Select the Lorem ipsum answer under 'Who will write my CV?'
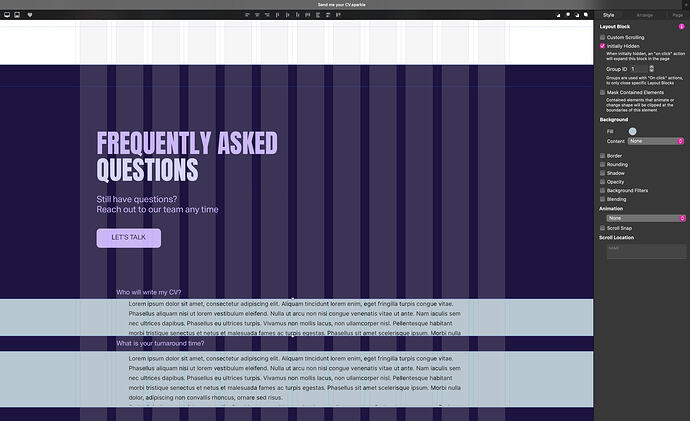Screen dimensions: 690x421 [x=295, y=318]
